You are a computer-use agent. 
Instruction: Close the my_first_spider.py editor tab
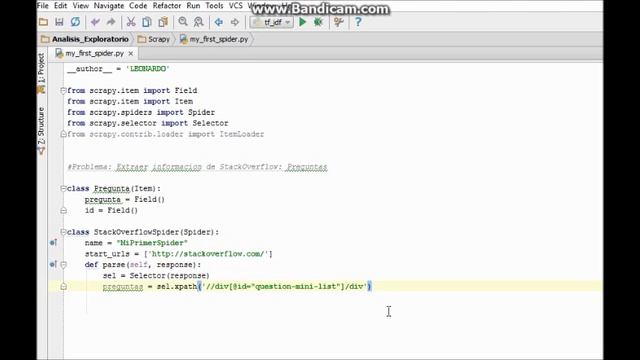click(x=131, y=53)
